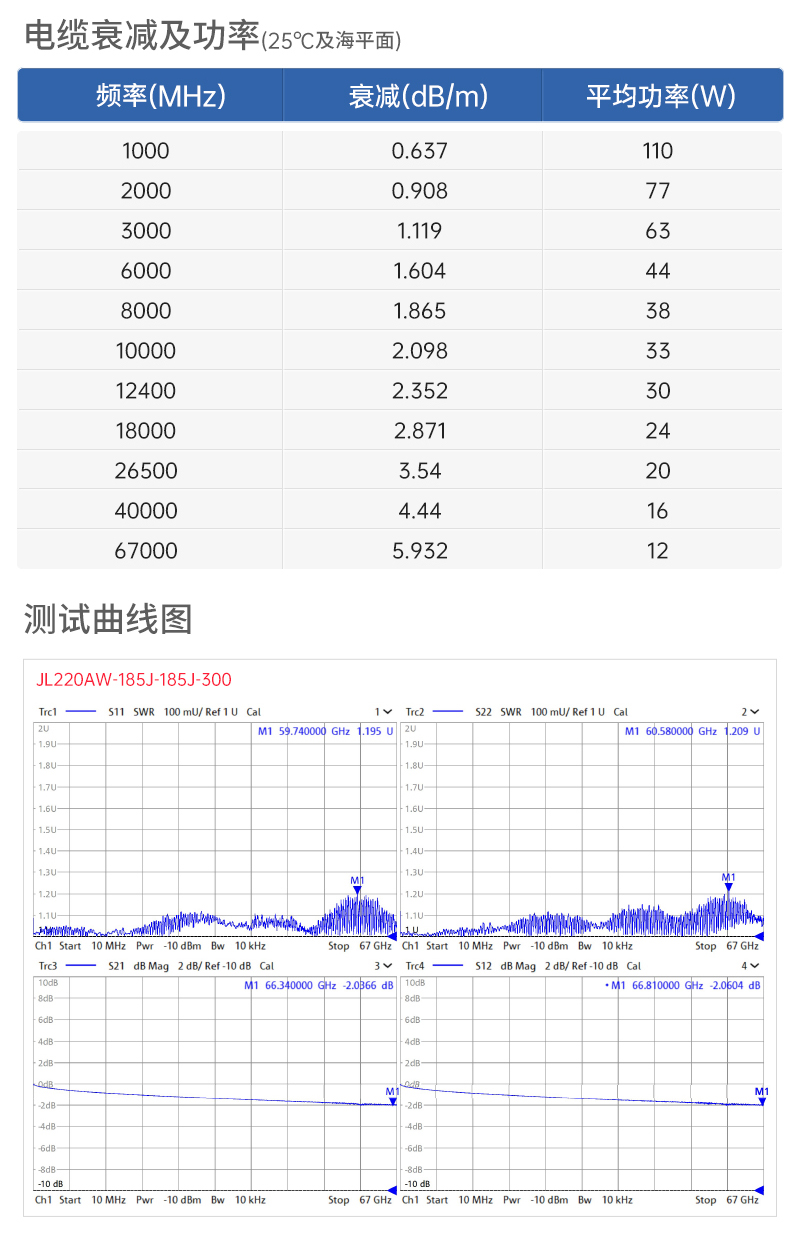Viewport: 800px width, 1241px height.
Task: Click the frequency cell reading 3000
Action: 146,231
